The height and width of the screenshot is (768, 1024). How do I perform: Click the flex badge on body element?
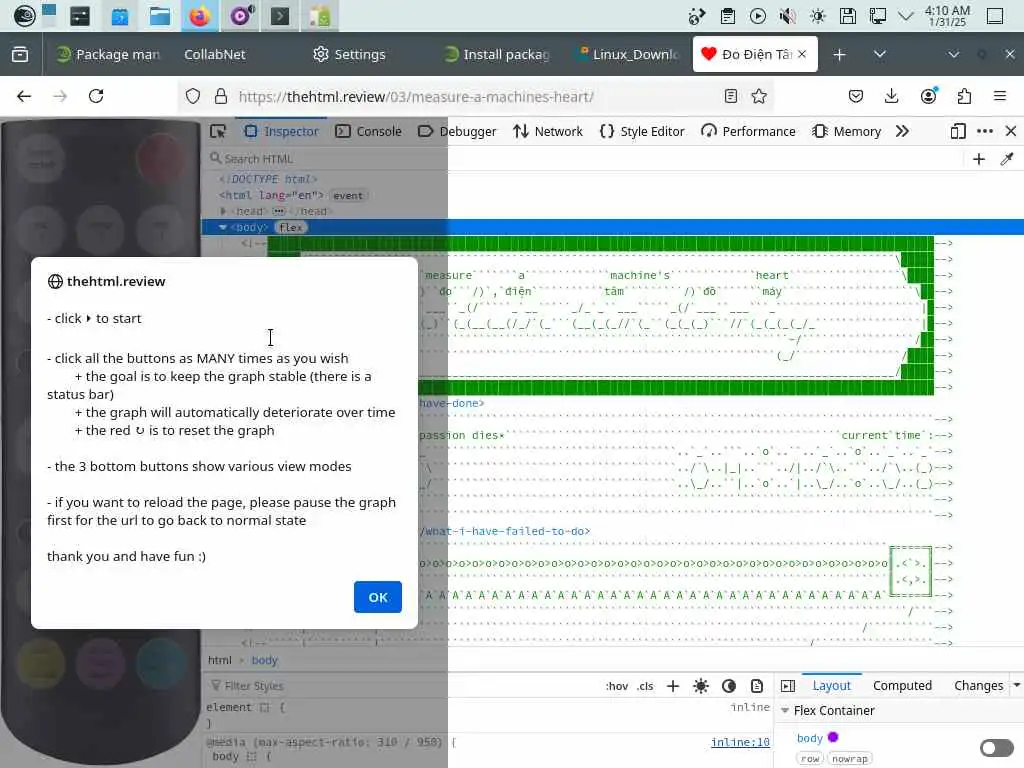(291, 227)
